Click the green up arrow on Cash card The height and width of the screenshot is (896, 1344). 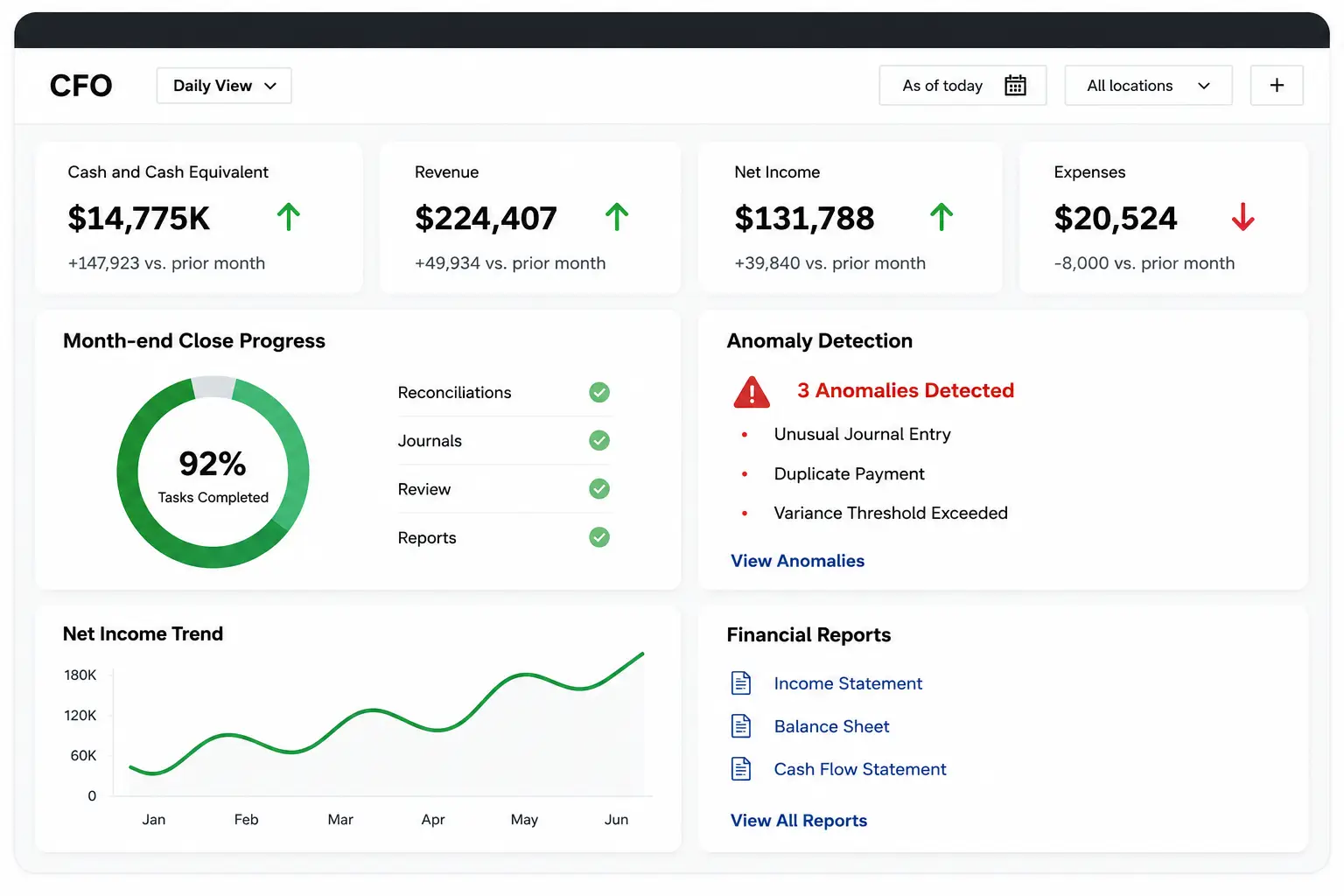point(289,216)
